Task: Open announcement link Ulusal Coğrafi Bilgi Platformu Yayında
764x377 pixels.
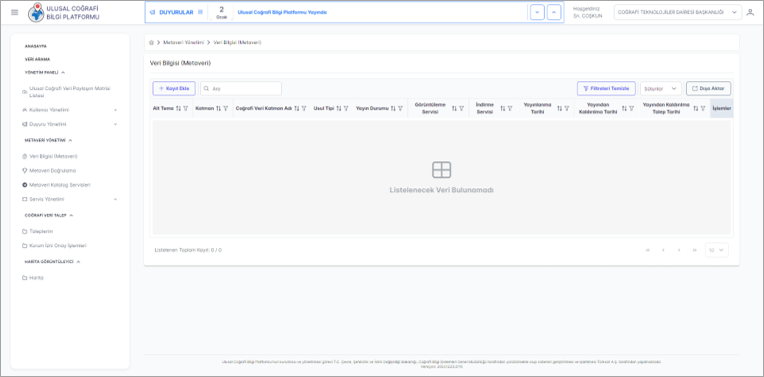Action: tap(282, 12)
